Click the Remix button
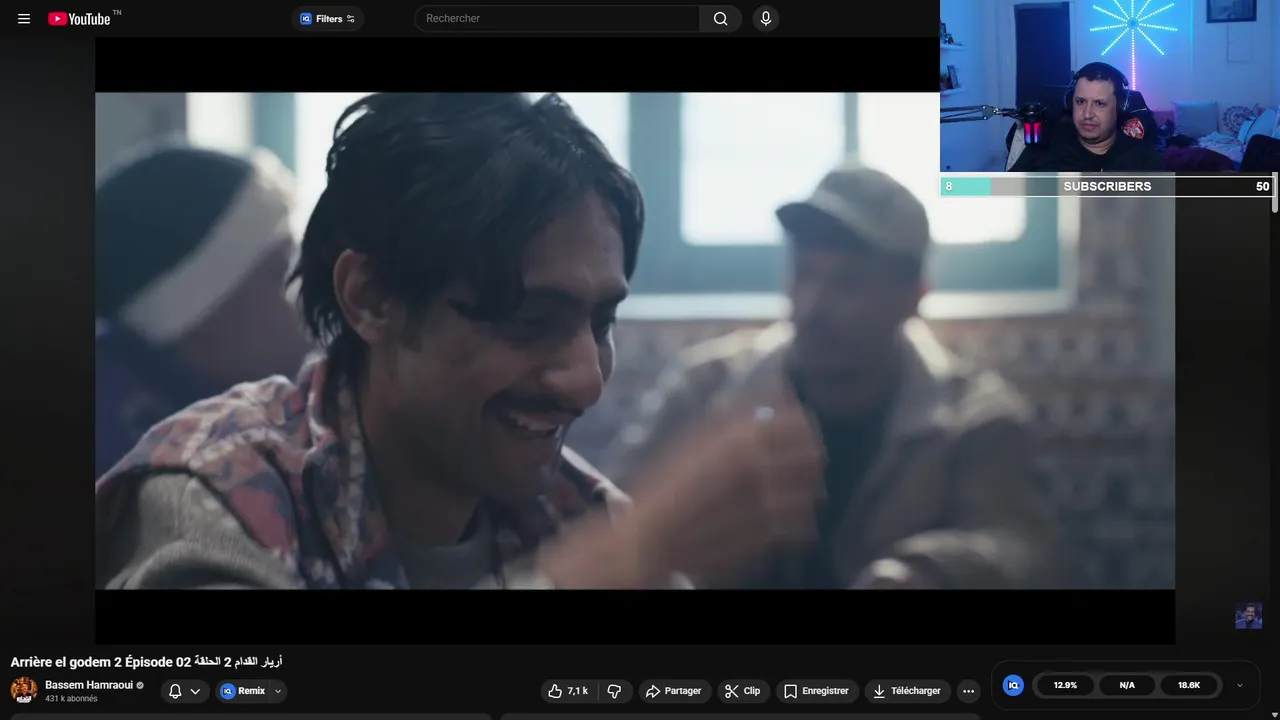Screen dimensions: 1280x720 click(243, 691)
